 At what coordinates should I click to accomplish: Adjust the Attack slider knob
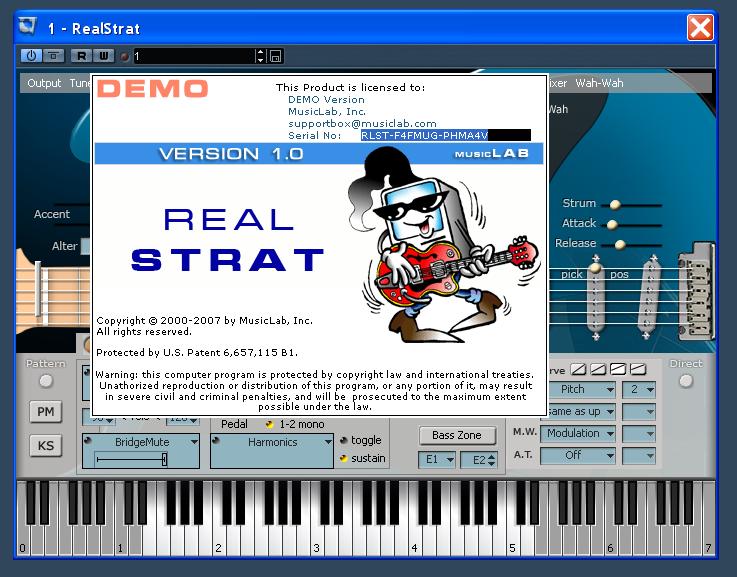point(612,225)
